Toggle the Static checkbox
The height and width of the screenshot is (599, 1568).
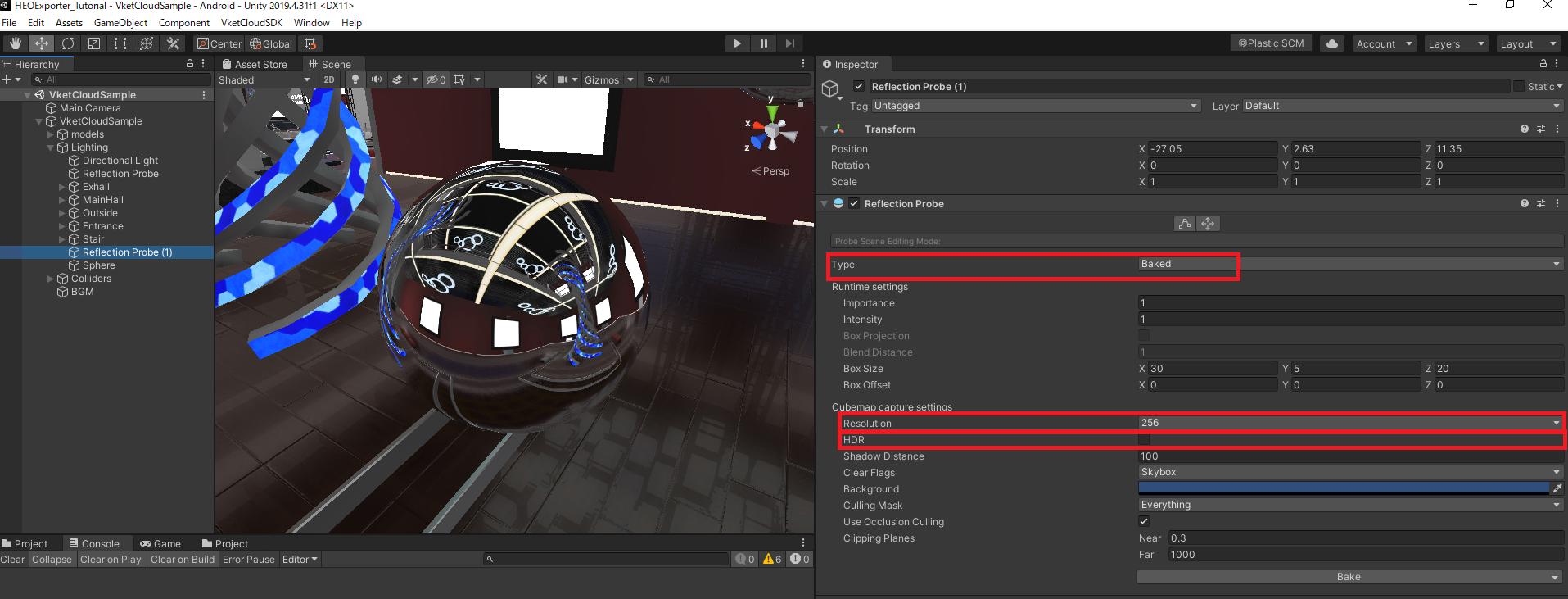tap(1519, 86)
